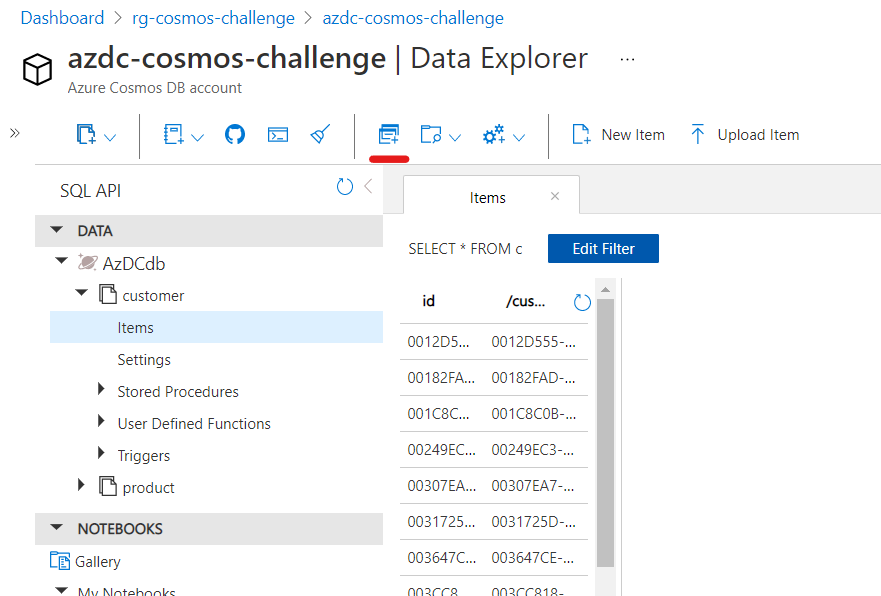The height and width of the screenshot is (596, 881).
Task: Click the Edit Filter button
Action: 603,248
